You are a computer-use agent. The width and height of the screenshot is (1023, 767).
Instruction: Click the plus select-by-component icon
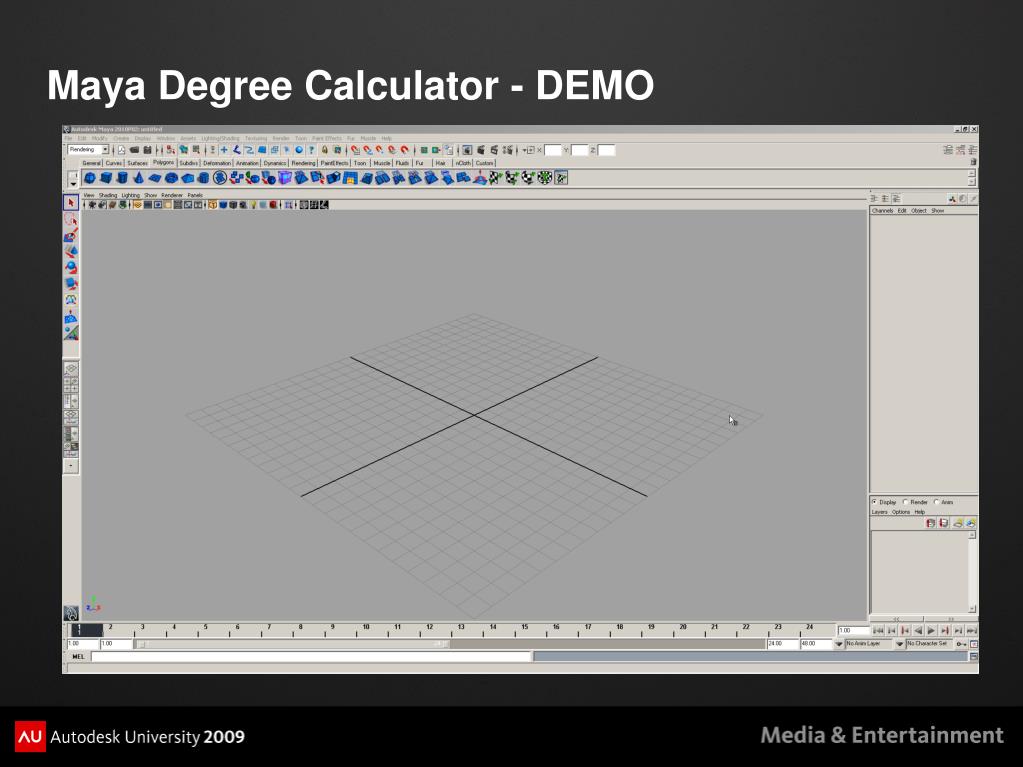click(x=224, y=150)
